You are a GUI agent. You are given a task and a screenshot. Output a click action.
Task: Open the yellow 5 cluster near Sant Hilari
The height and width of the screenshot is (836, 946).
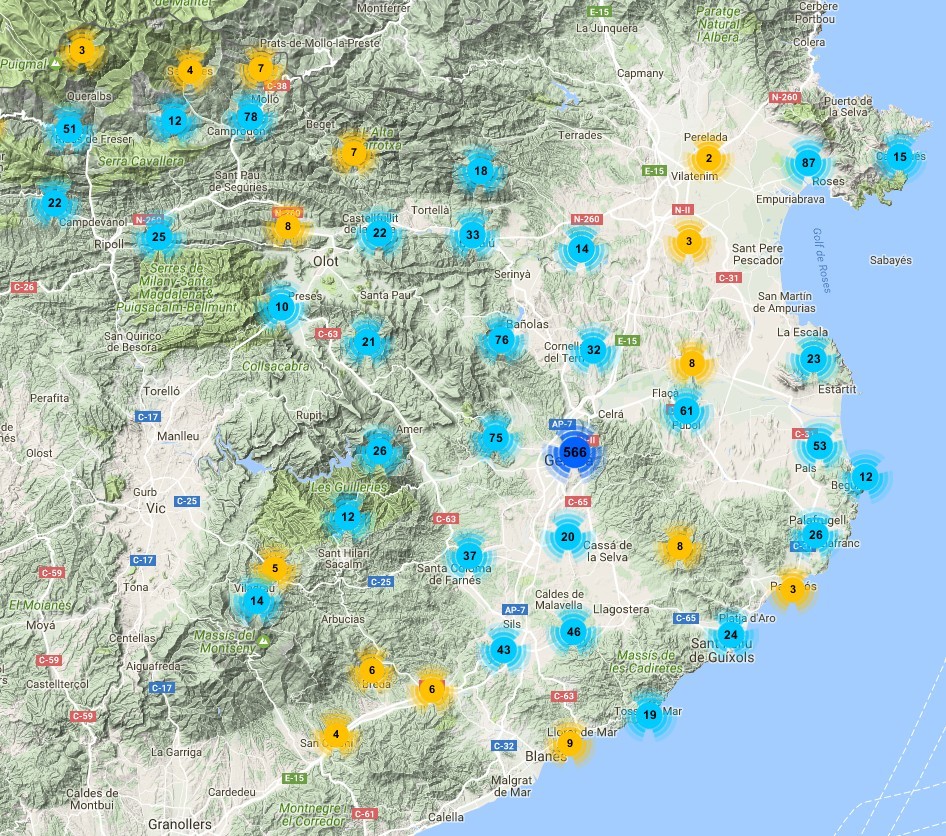click(275, 569)
